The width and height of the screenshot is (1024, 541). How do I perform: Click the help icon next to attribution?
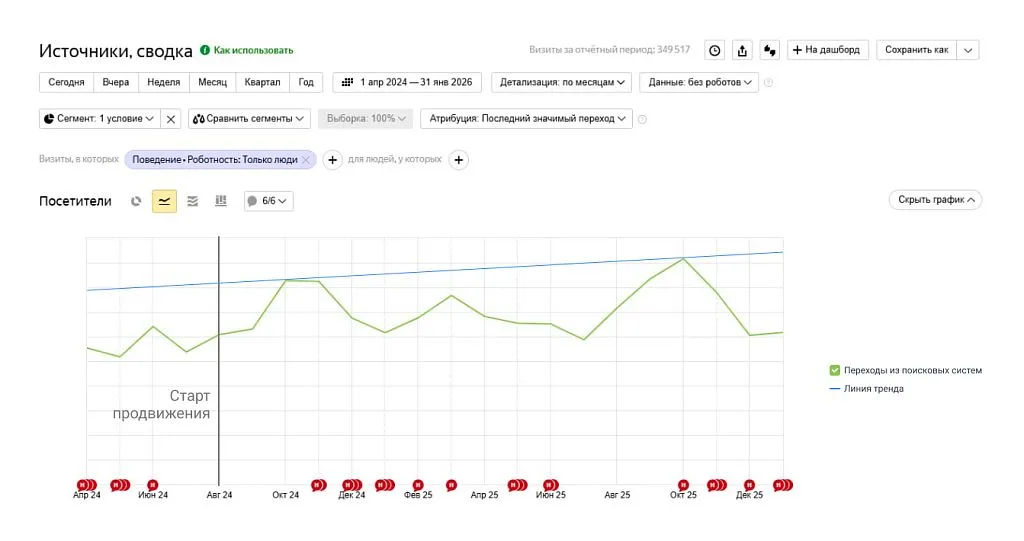(642, 119)
